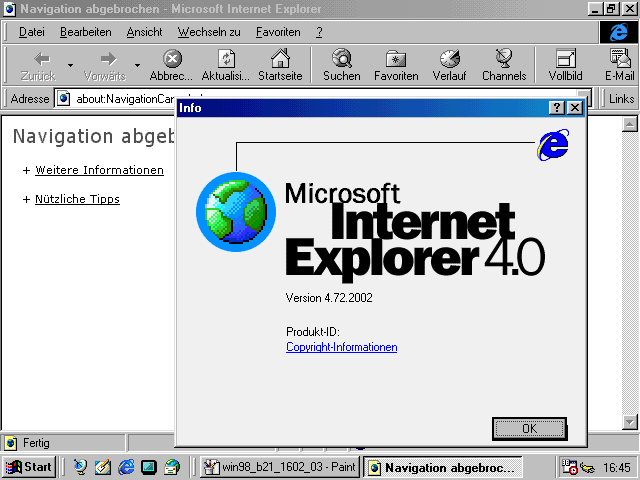Open the Vorwärts history dropdown arrow

click(138, 65)
